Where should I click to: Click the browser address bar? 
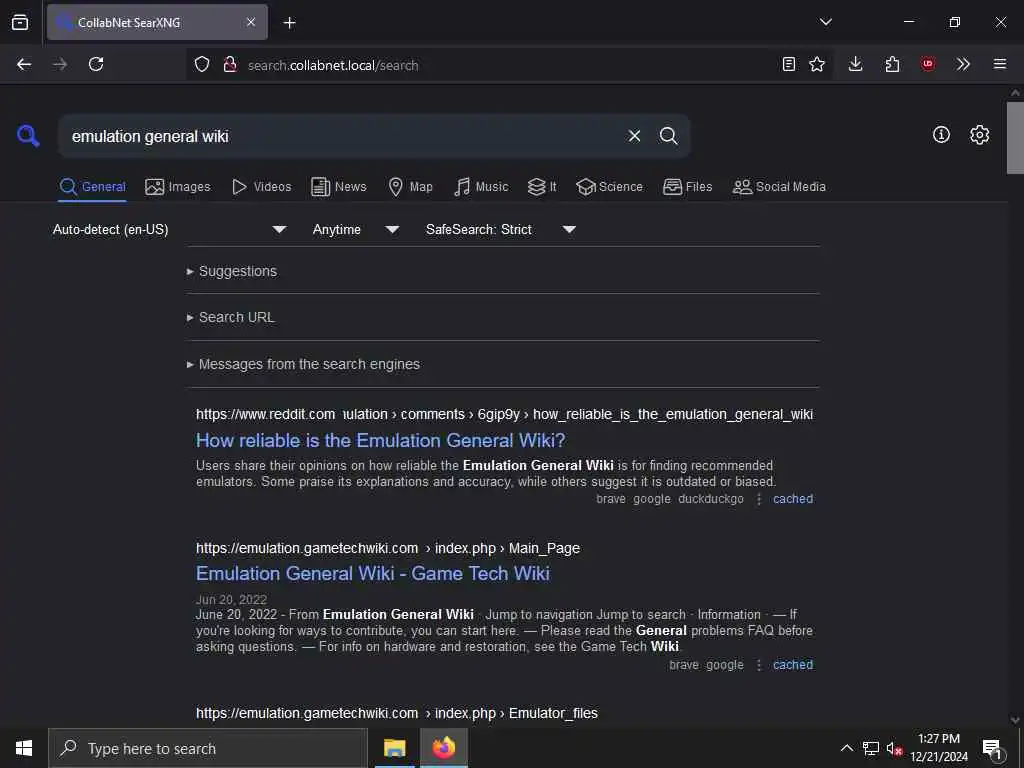[x=509, y=65]
